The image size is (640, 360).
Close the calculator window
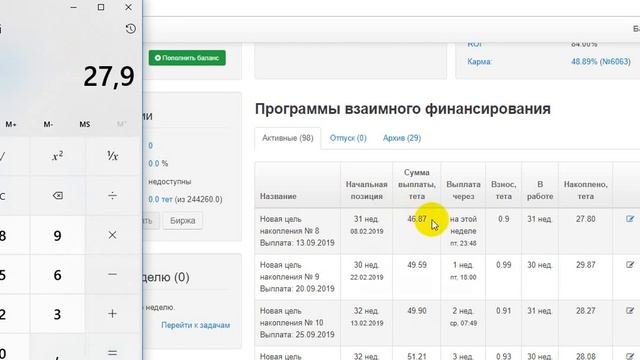click(x=128, y=7)
